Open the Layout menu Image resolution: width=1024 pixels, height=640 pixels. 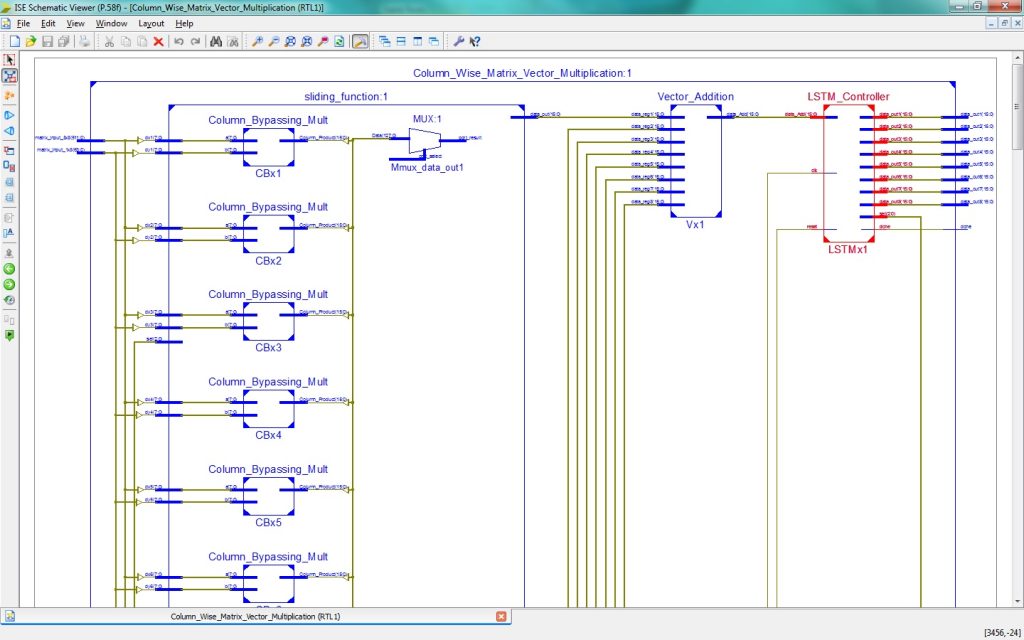(x=151, y=23)
